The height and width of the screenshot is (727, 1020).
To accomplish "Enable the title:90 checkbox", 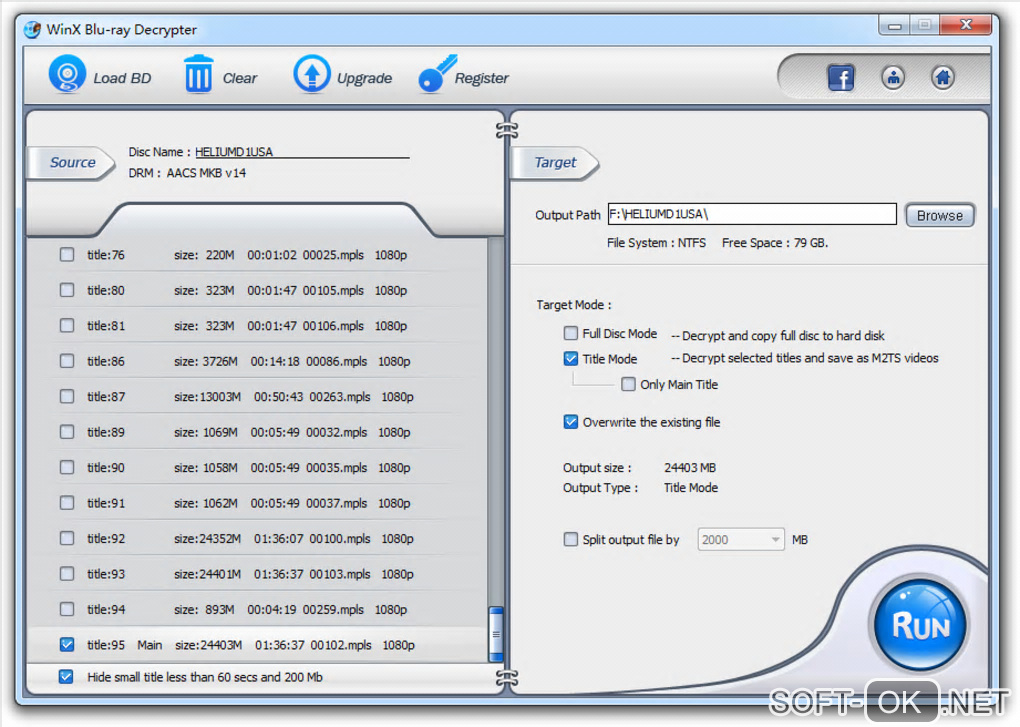I will click(x=67, y=467).
